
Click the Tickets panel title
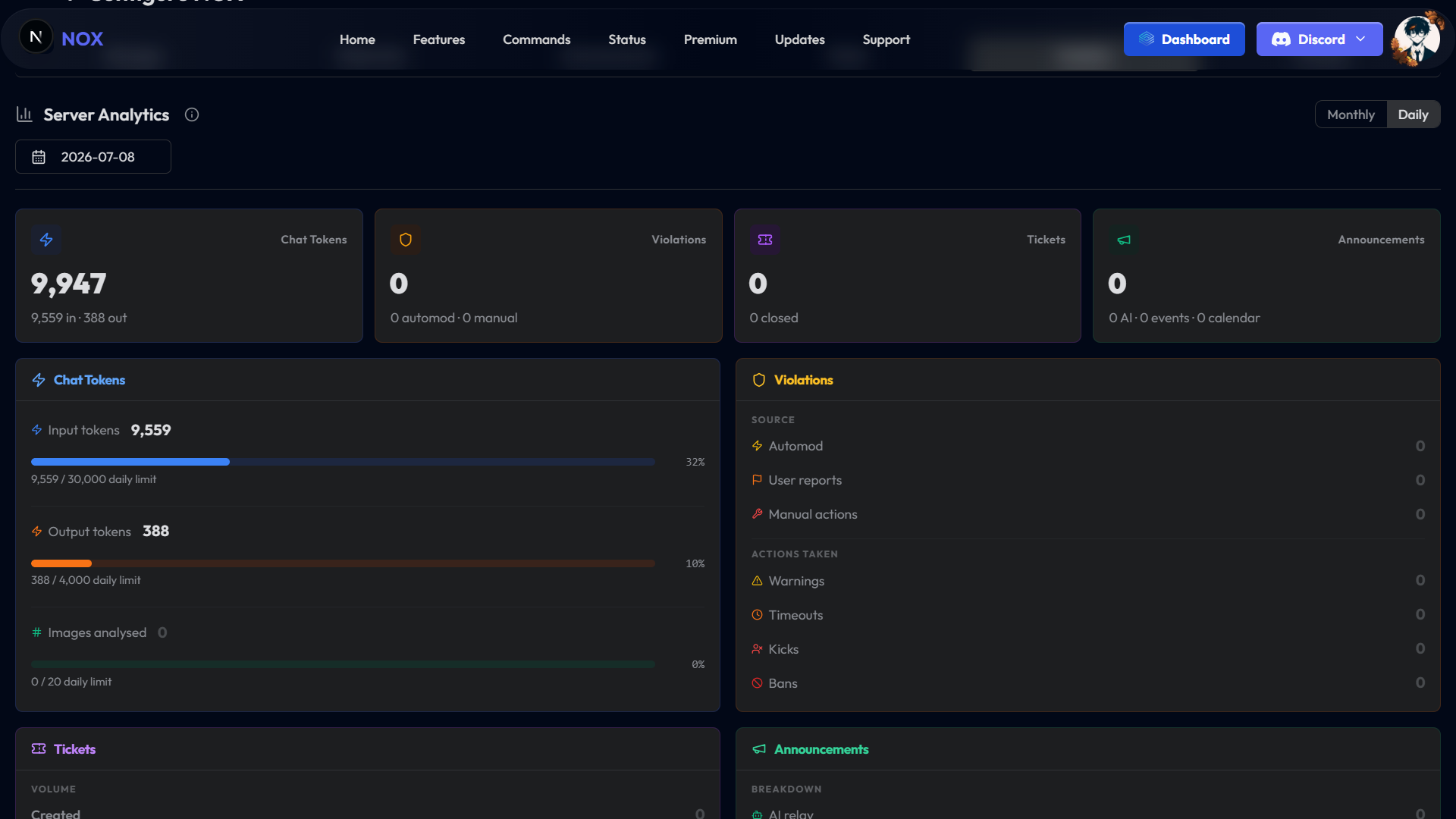[74, 749]
